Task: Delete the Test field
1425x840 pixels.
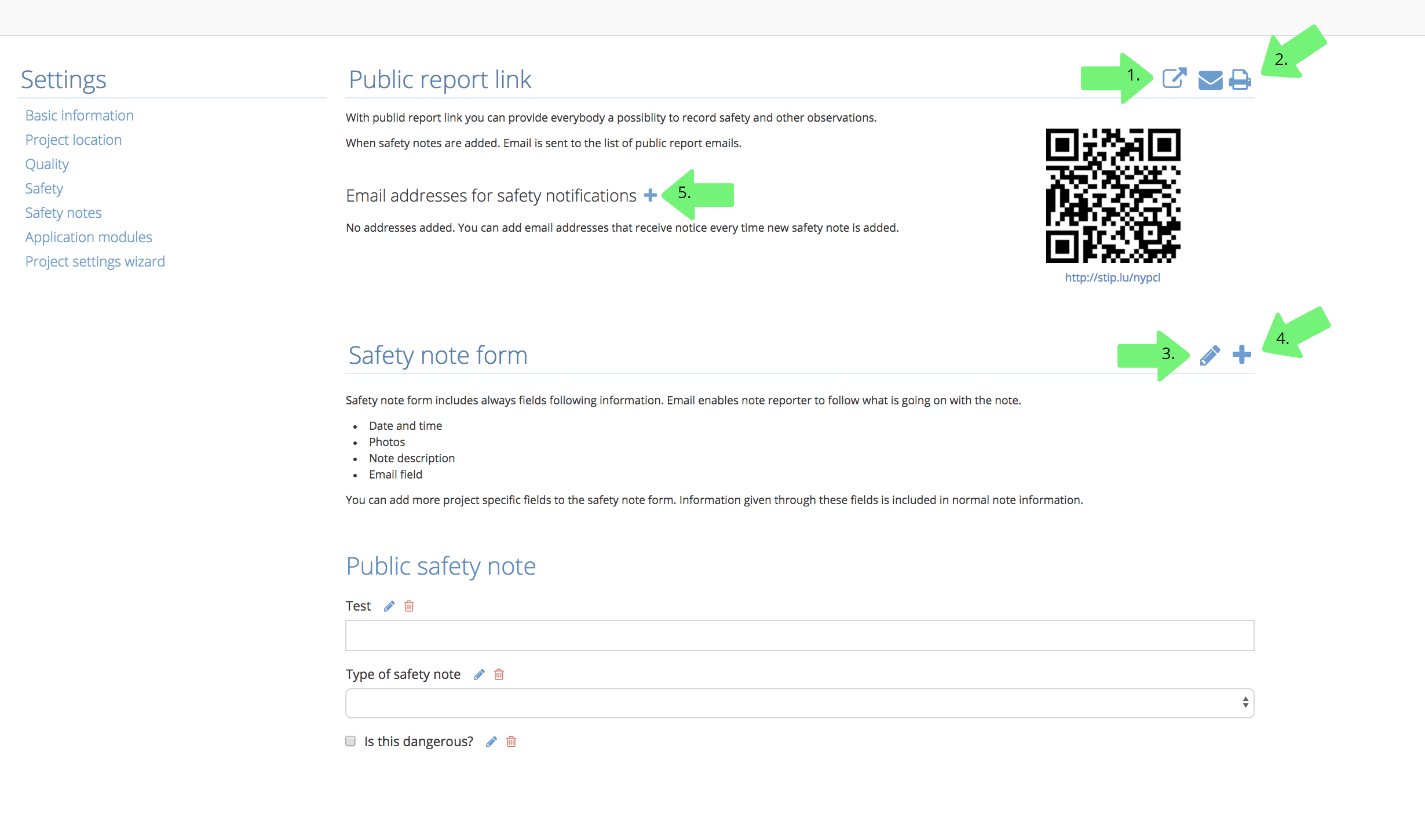Action: [x=409, y=606]
